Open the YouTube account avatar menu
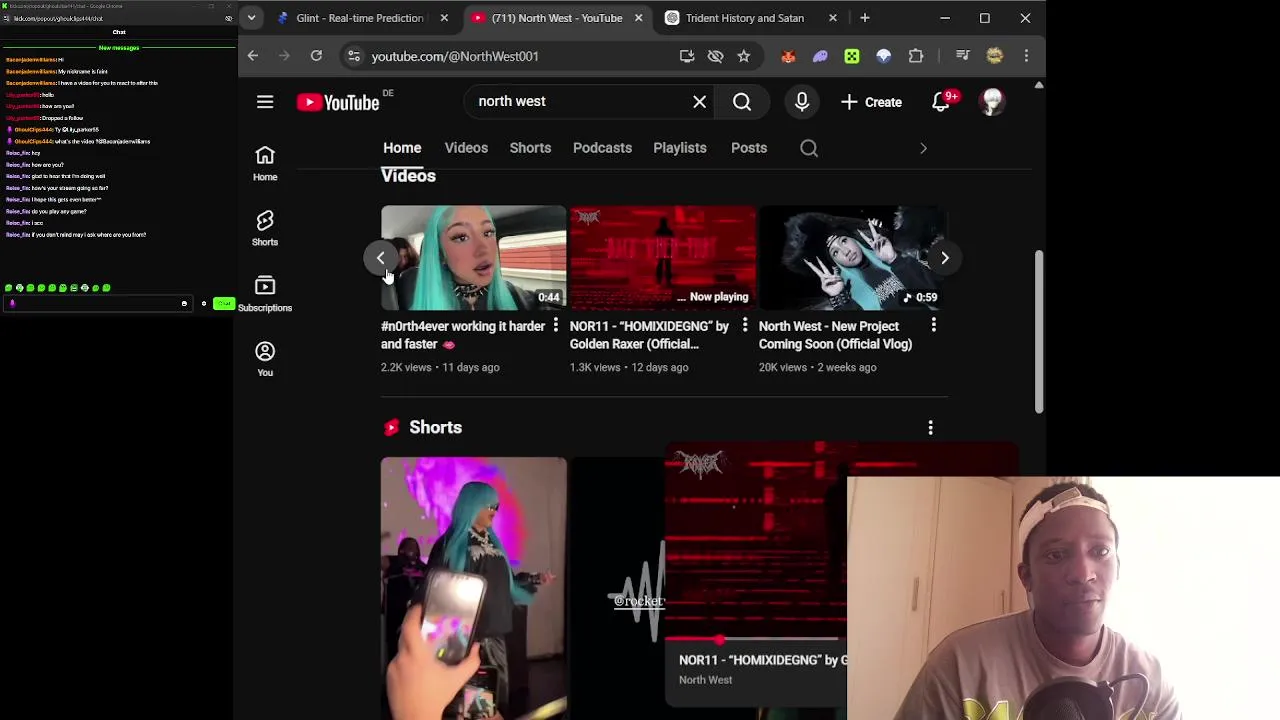Image resolution: width=1280 pixels, height=720 pixels. click(992, 102)
